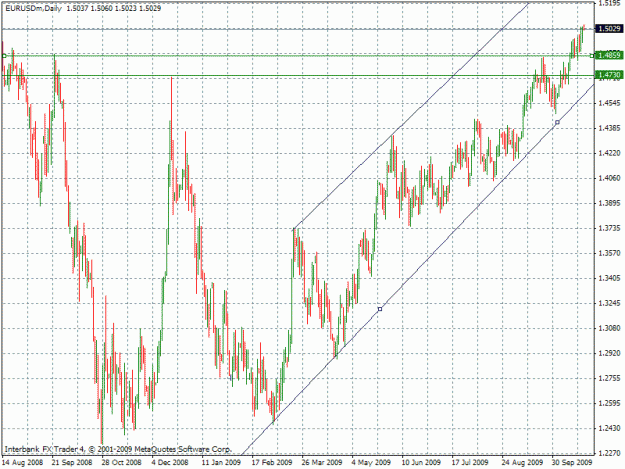Click the EURUSDm,Daily chart title text

(33, 8)
